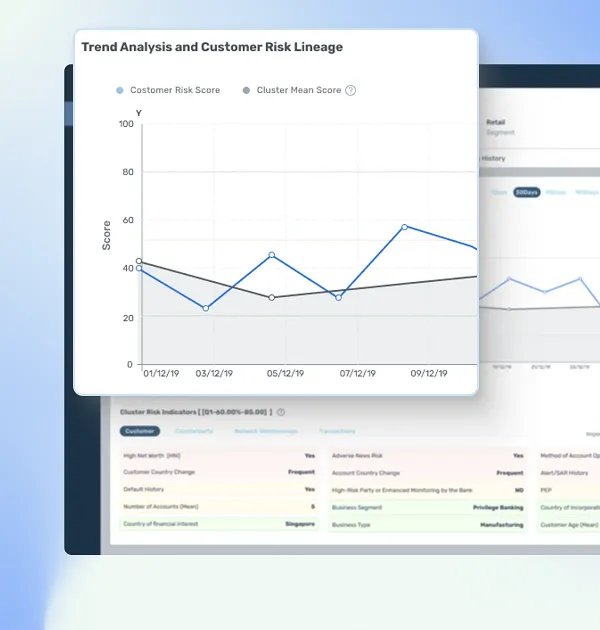This screenshot has width=600, height=630.
Task: Click the cluster mean point at chart start
Action: point(139,261)
